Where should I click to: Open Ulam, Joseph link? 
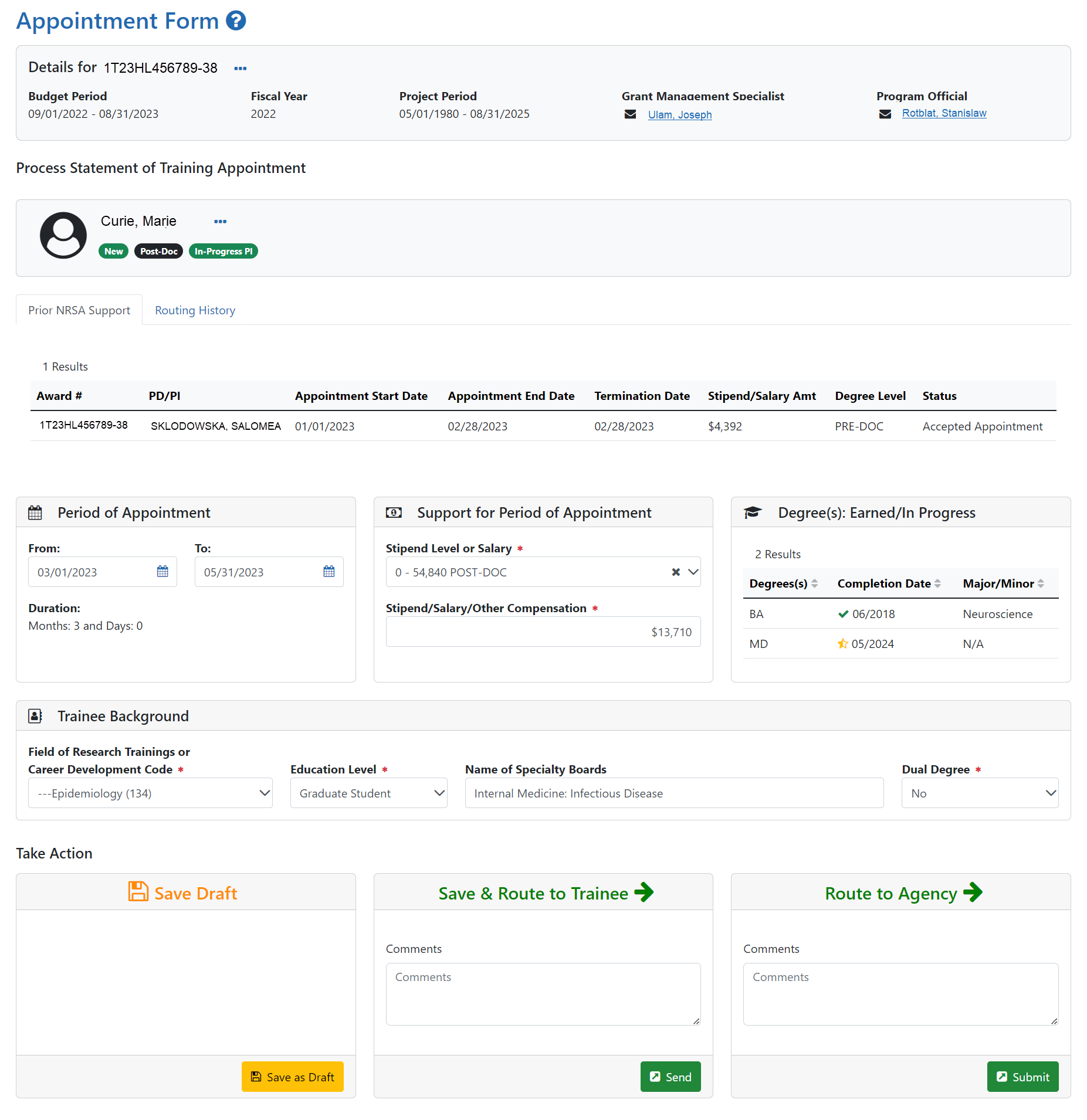[x=680, y=115]
